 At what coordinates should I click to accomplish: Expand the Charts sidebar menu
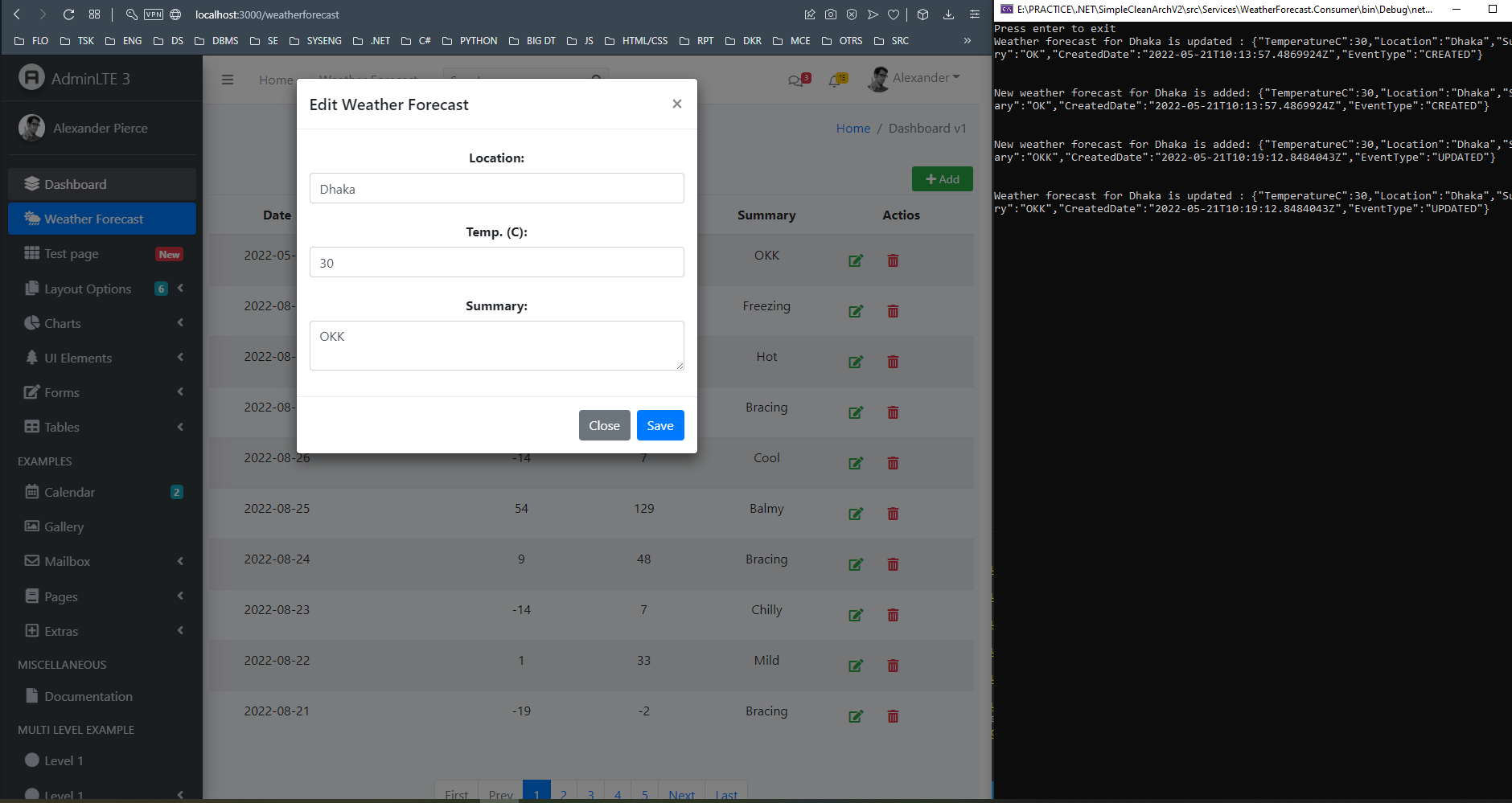pyautogui.click(x=63, y=323)
